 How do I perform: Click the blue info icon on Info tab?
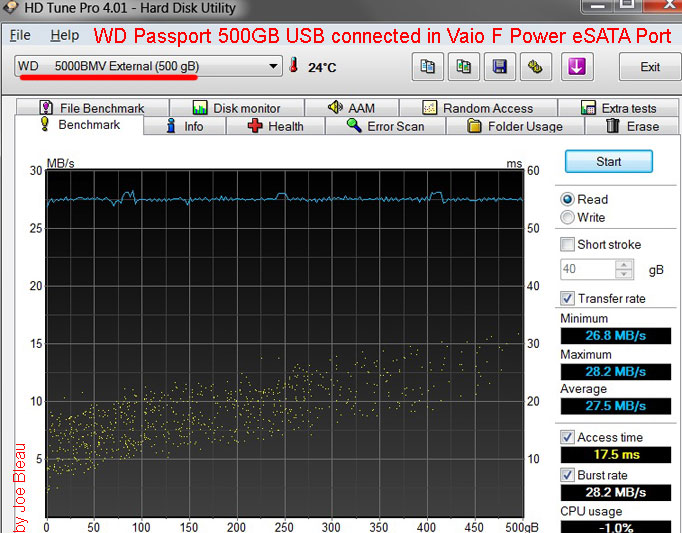171,125
